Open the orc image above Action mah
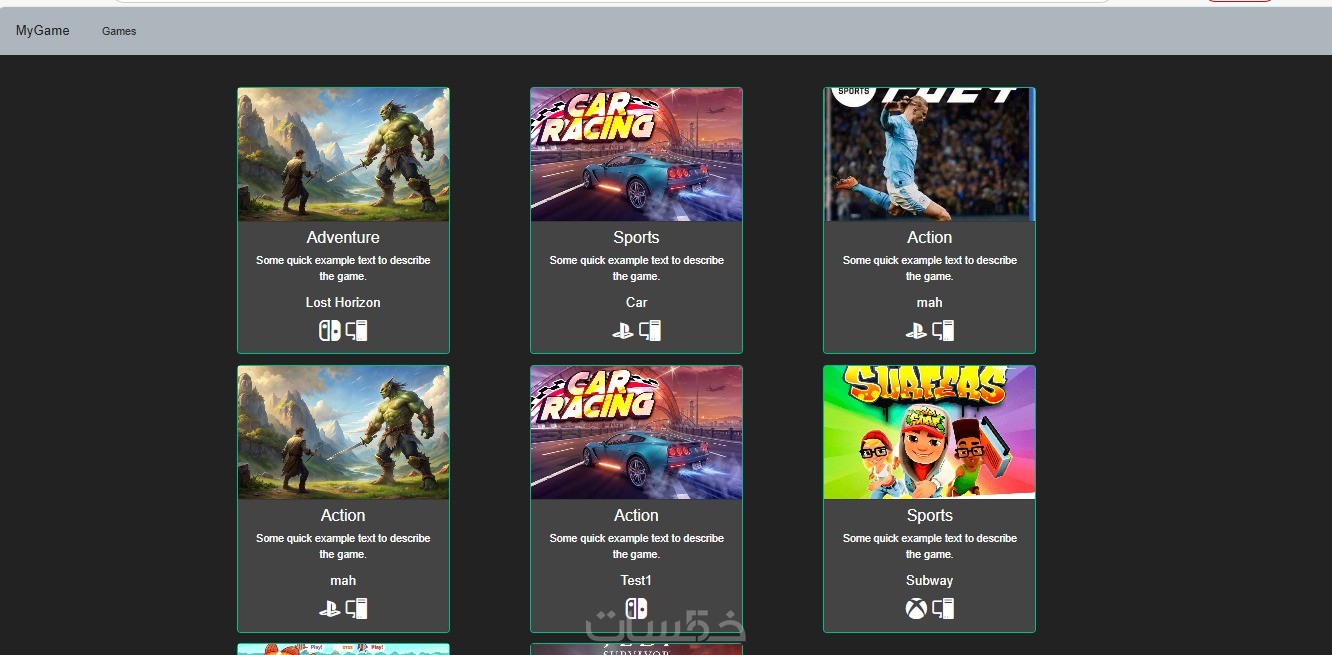This screenshot has width=1332, height=655. click(x=343, y=432)
